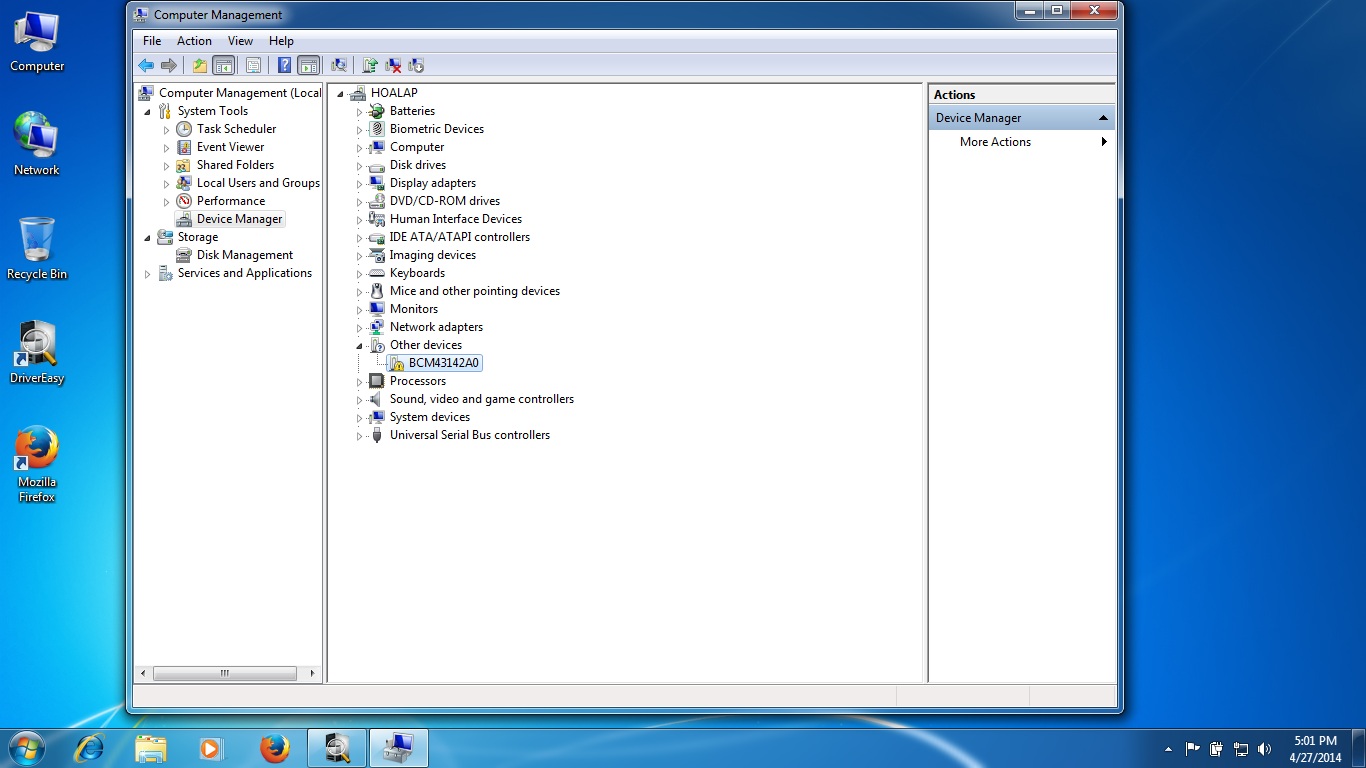Open the View menu
1366x768 pixels.
(240, 41)
